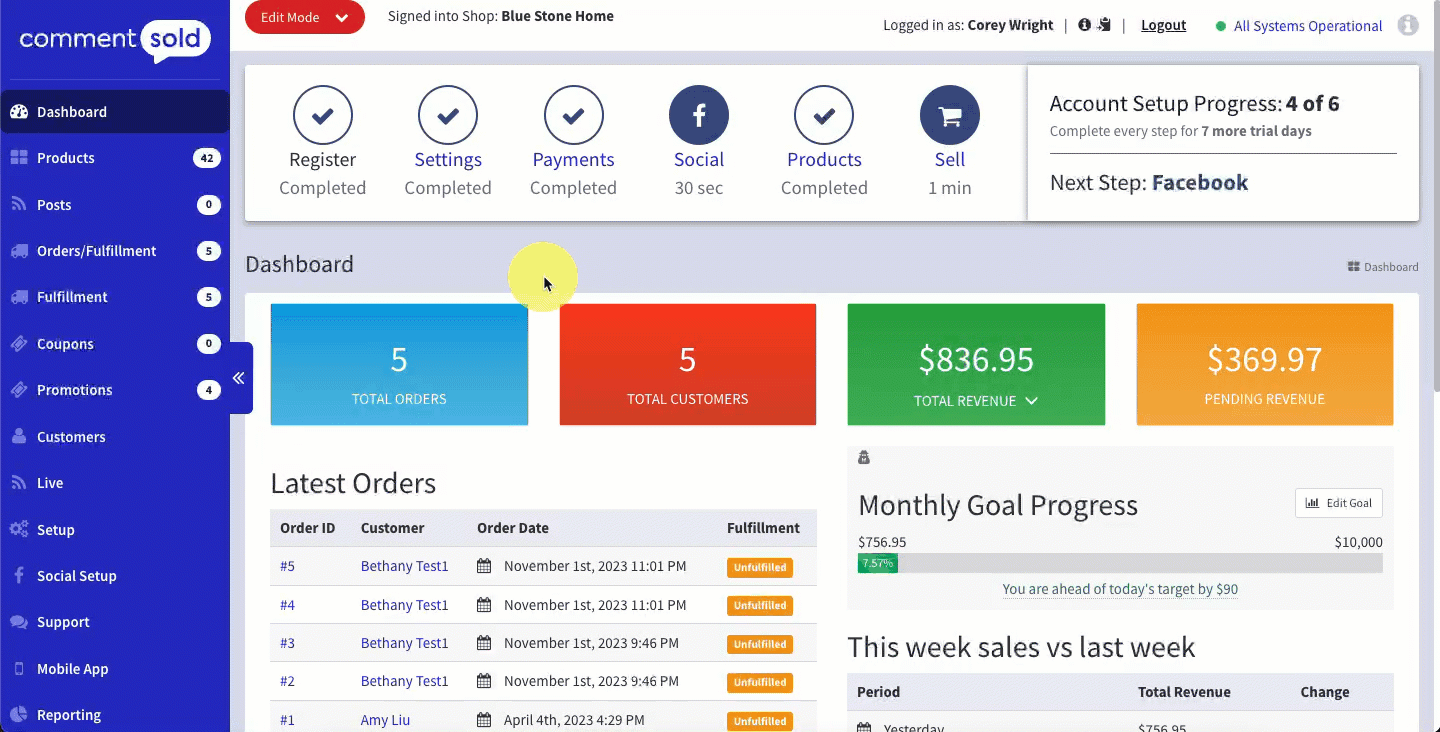Go to Promotions in sidebar

coord(75,390)
